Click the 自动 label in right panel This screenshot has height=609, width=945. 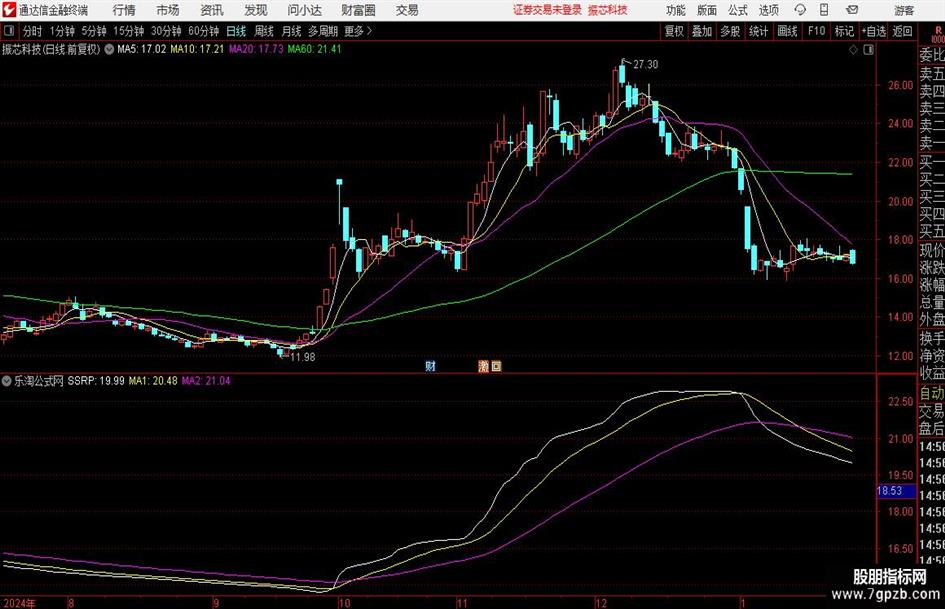[x=932, y=394]
